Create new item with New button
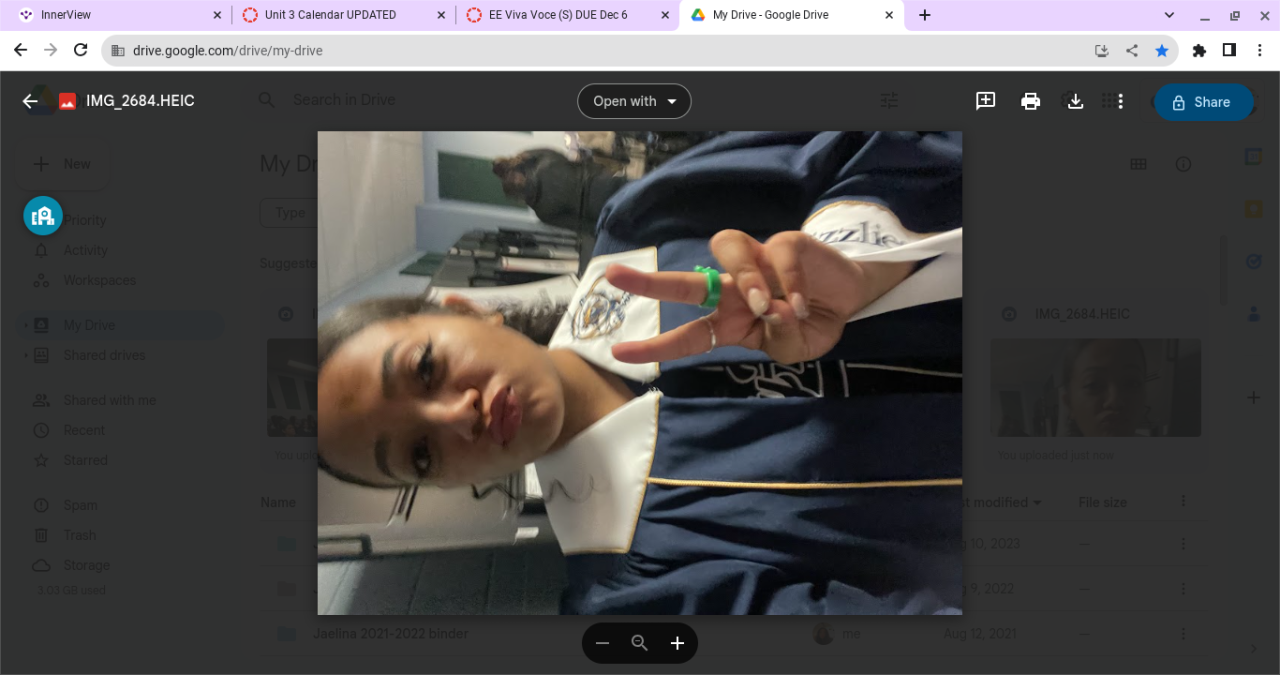Viewport: 1280px width, 675px height. click(x=62, y=164)
